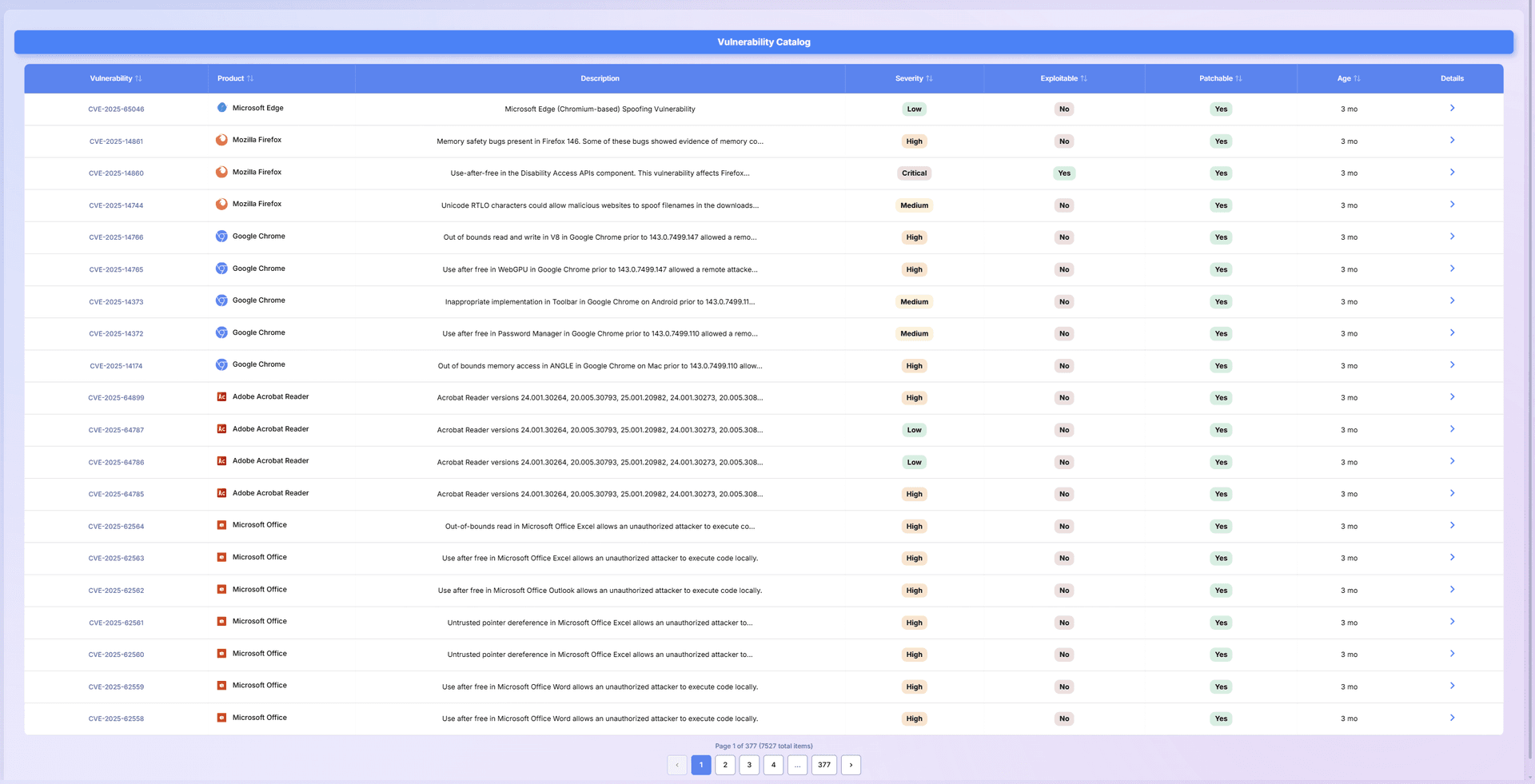Image resolution: width=1535 pixels, height=784 pixels.
Task: Jump to last page 377
Action: (824, 765)
